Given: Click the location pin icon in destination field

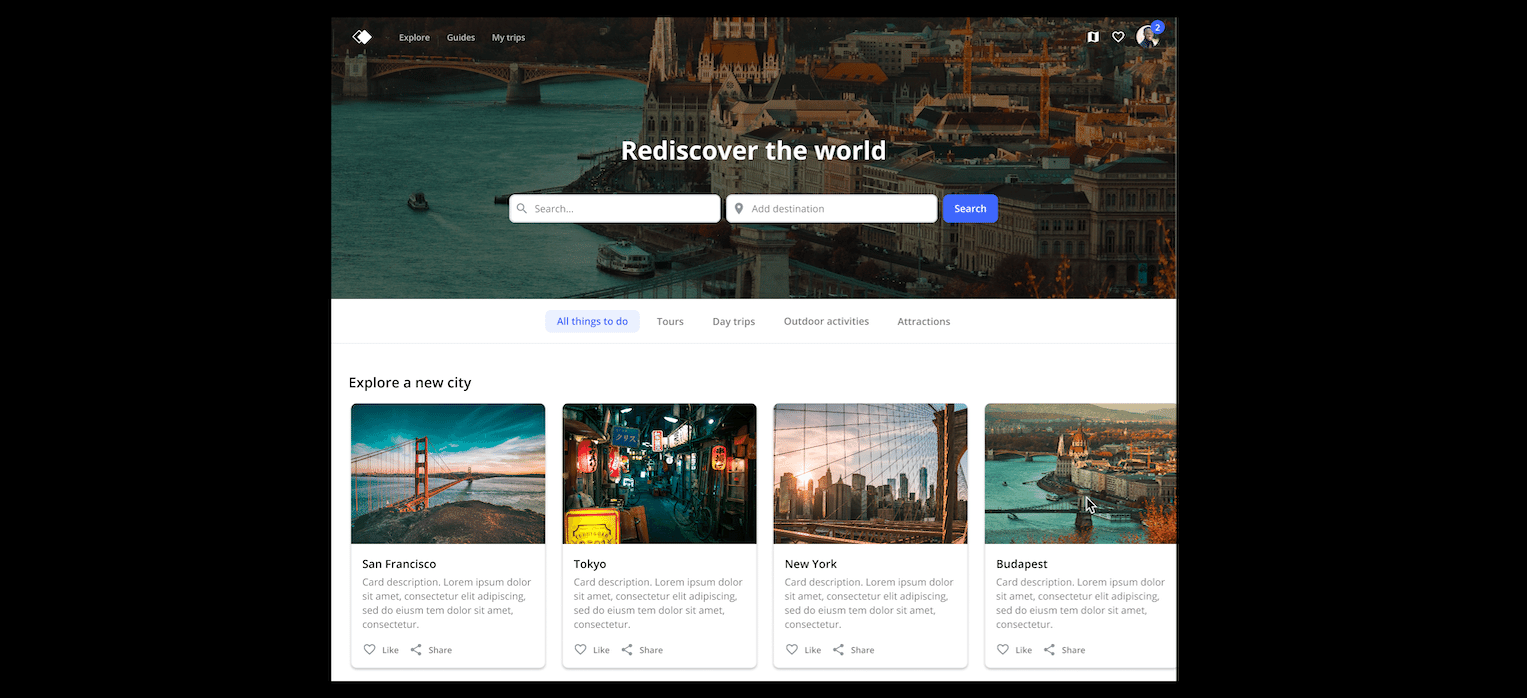Looking at the screenshot, I should 739,209.
